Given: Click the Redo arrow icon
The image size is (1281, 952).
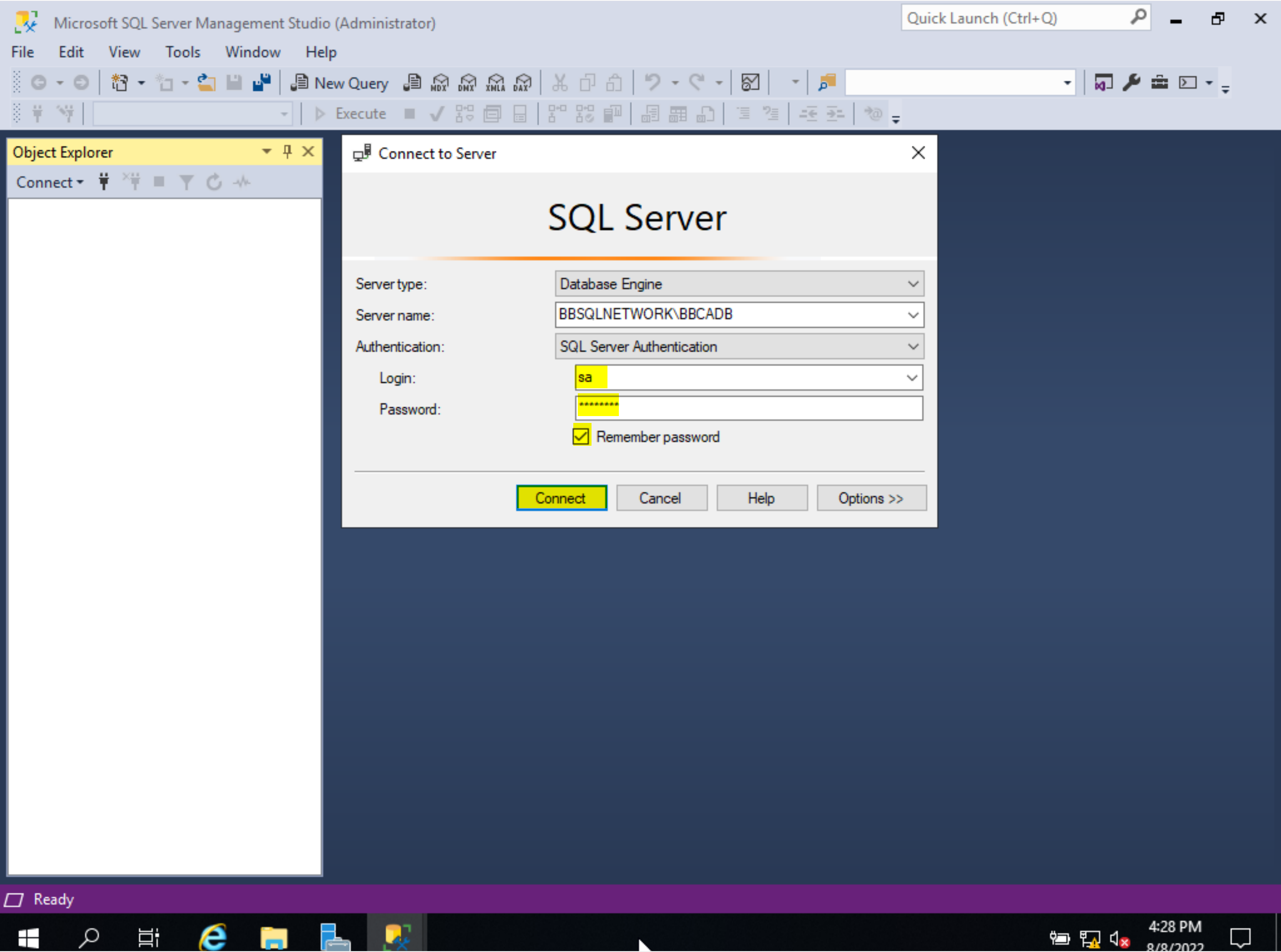Looking at the screenshot, I should coord(697,82).
